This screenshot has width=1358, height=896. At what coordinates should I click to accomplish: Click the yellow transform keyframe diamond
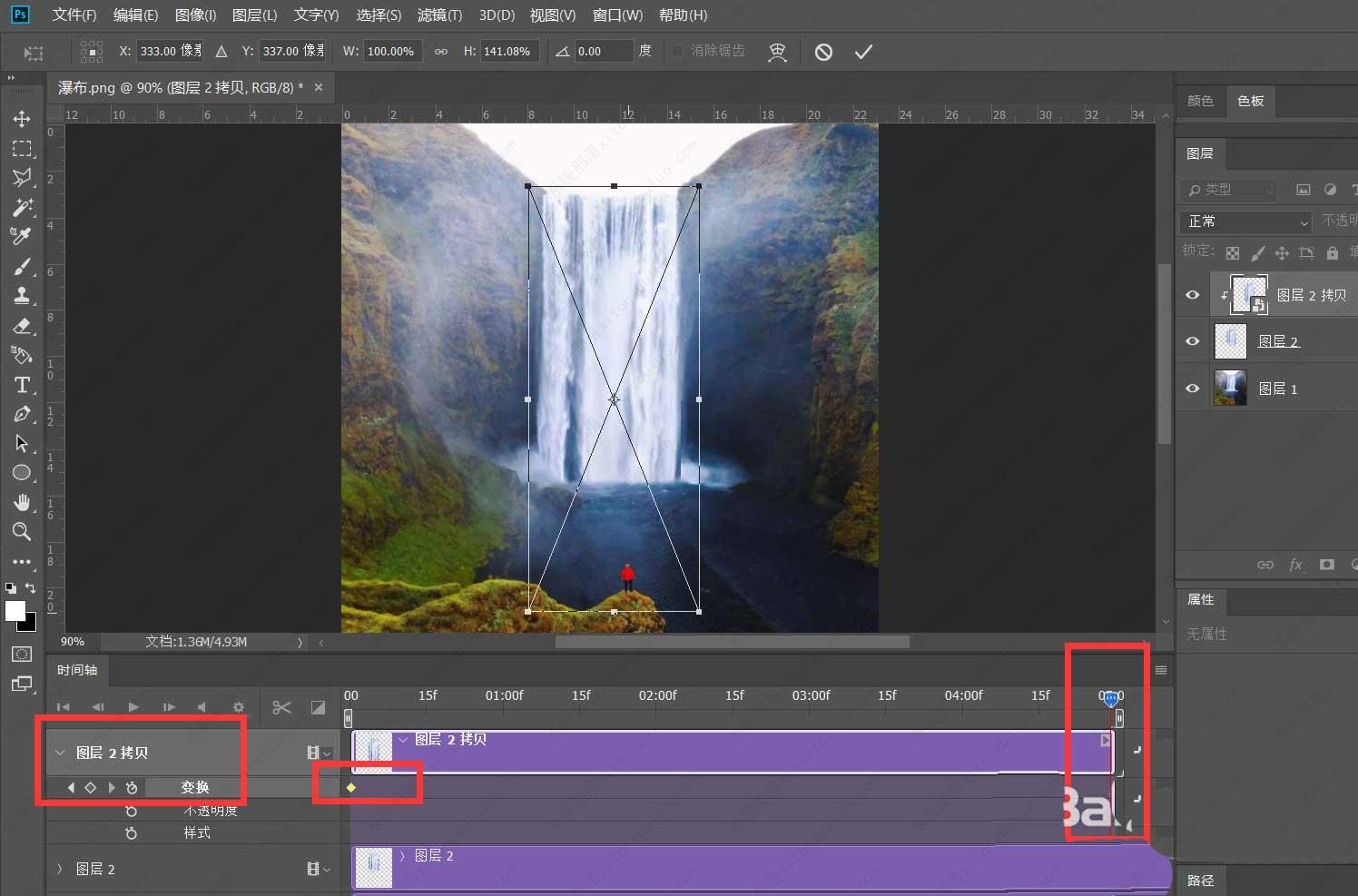coord(351,787)
